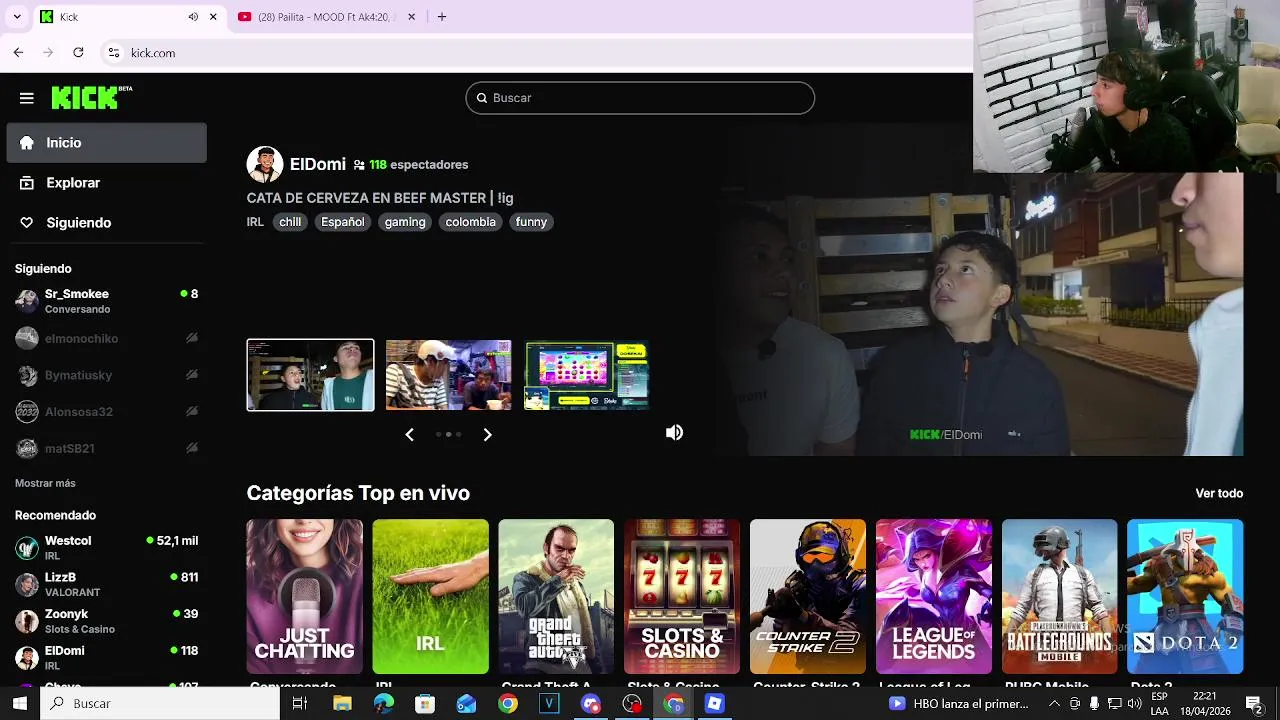Viewport: 1280px width, 720px height.
Task: Open File Explorer from the taskbar
Action: [x=342, y=704]
